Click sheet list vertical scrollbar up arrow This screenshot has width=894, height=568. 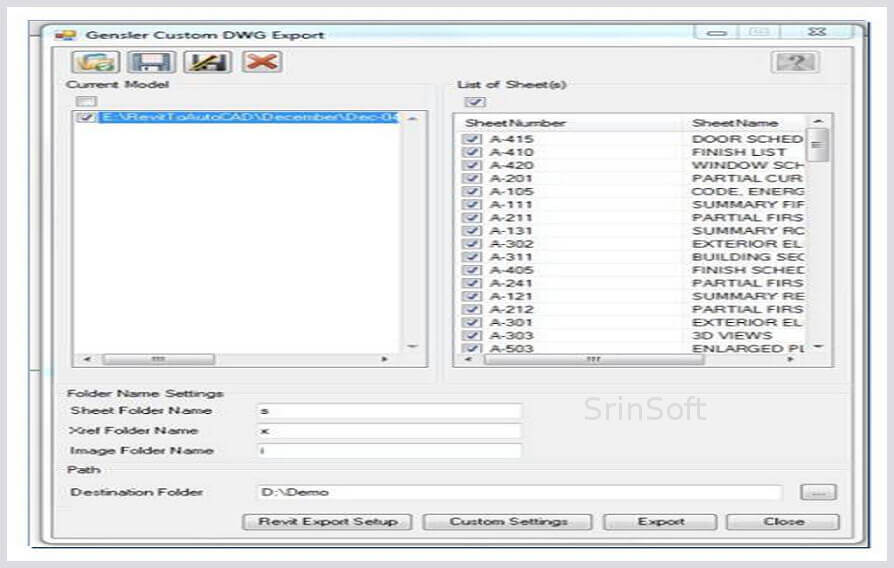(819, 121)
